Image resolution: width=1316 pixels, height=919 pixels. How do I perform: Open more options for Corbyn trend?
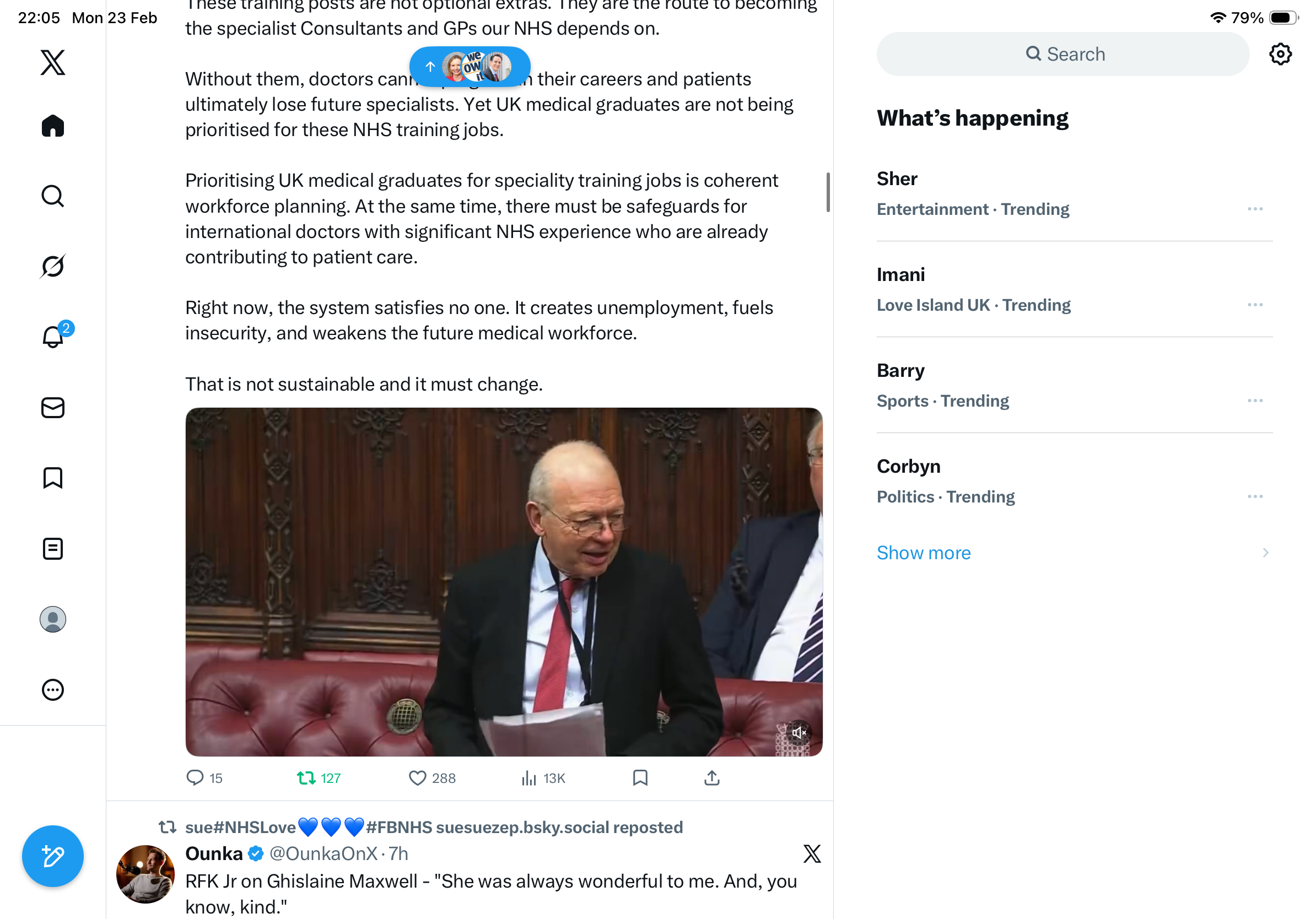[1255, 497]
